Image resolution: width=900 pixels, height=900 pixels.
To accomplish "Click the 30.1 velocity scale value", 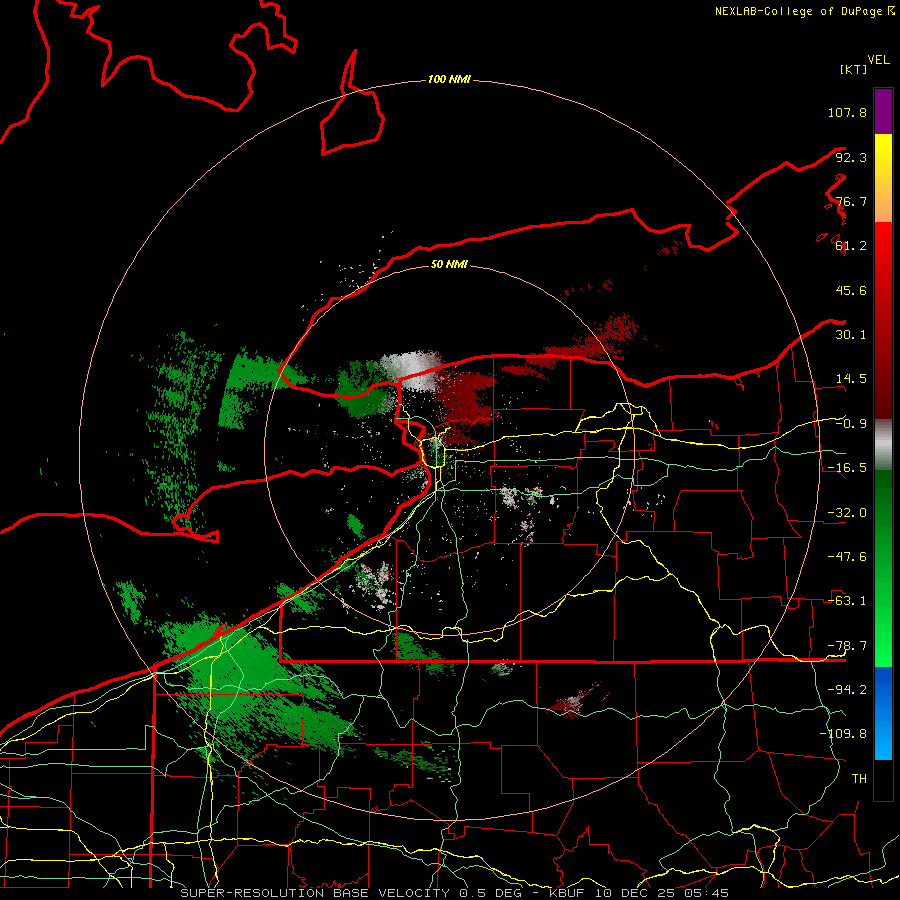I will [x=851, y=335].
